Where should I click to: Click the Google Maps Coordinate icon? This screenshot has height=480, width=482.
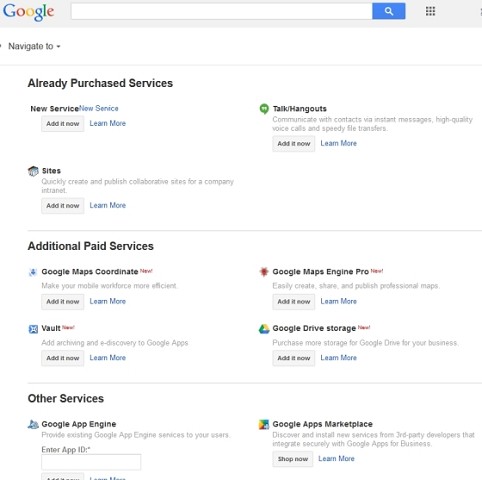[33, 272]
